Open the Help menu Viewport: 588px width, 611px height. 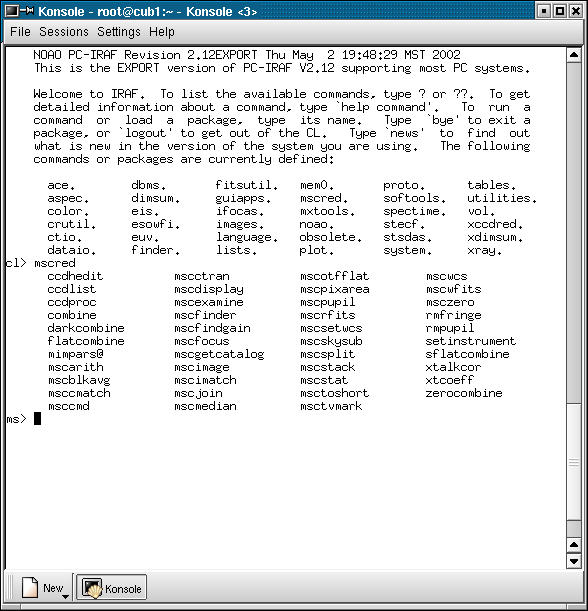click(x=162, y=32)
